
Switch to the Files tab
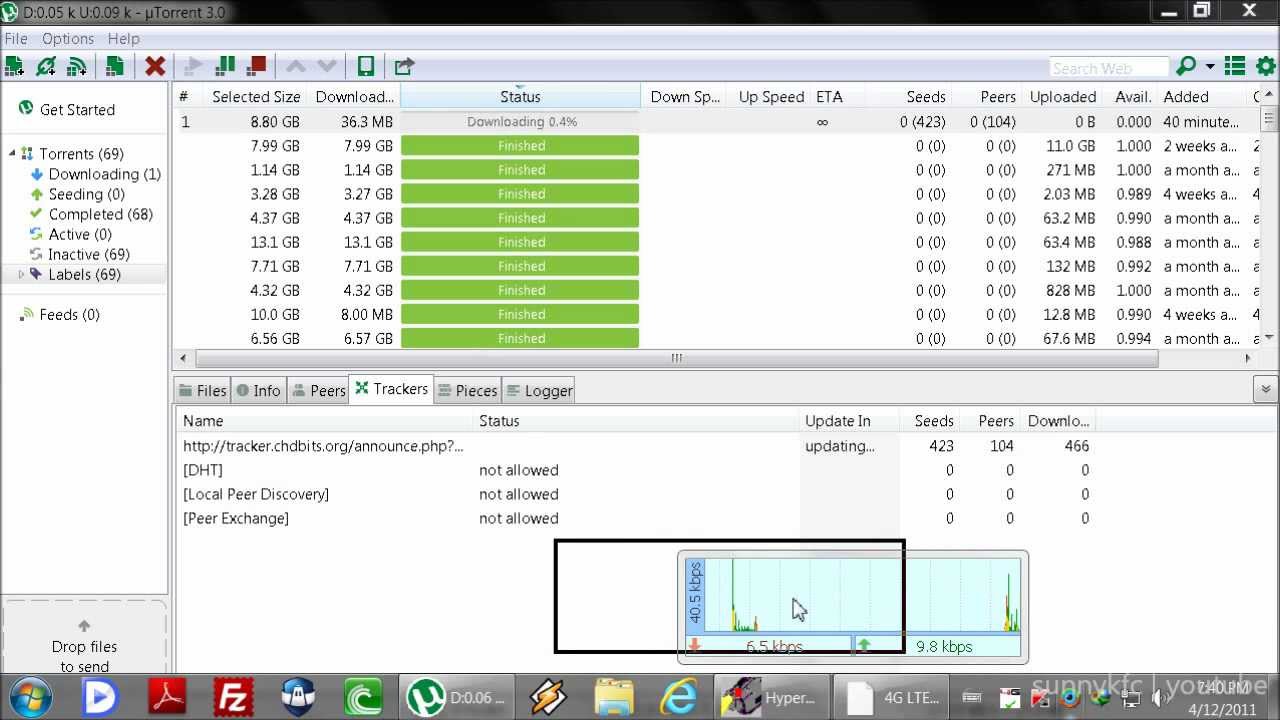pyautogui.click(x=202, y=390)
